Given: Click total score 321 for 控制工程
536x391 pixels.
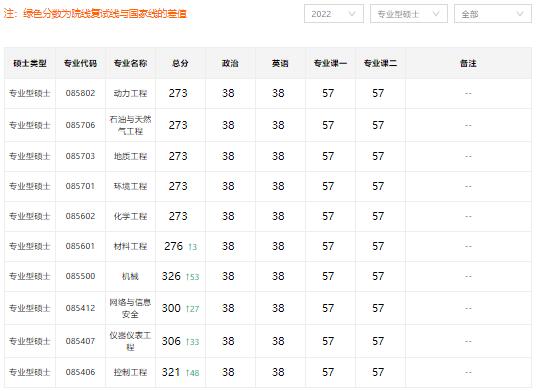Looking at the screenshot, I should (x=171, y=372).
